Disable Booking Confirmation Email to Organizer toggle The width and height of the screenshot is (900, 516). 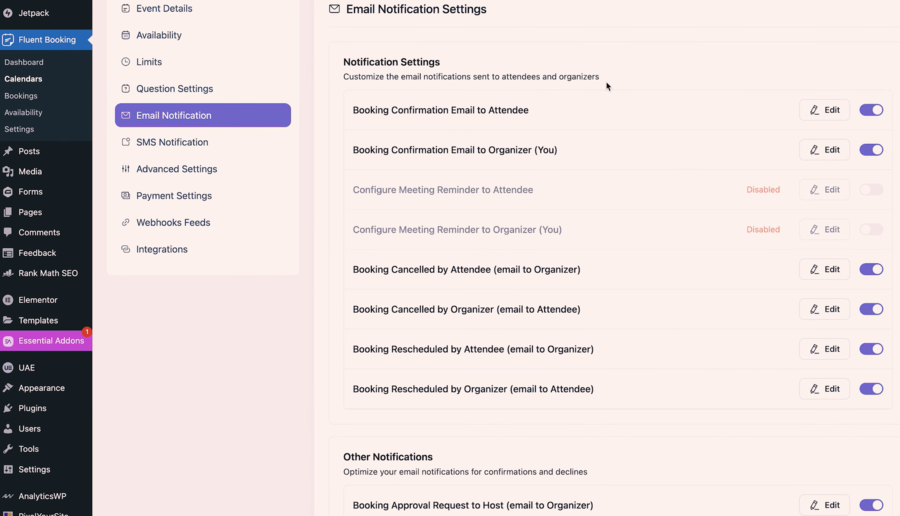[x=871, y=150]
